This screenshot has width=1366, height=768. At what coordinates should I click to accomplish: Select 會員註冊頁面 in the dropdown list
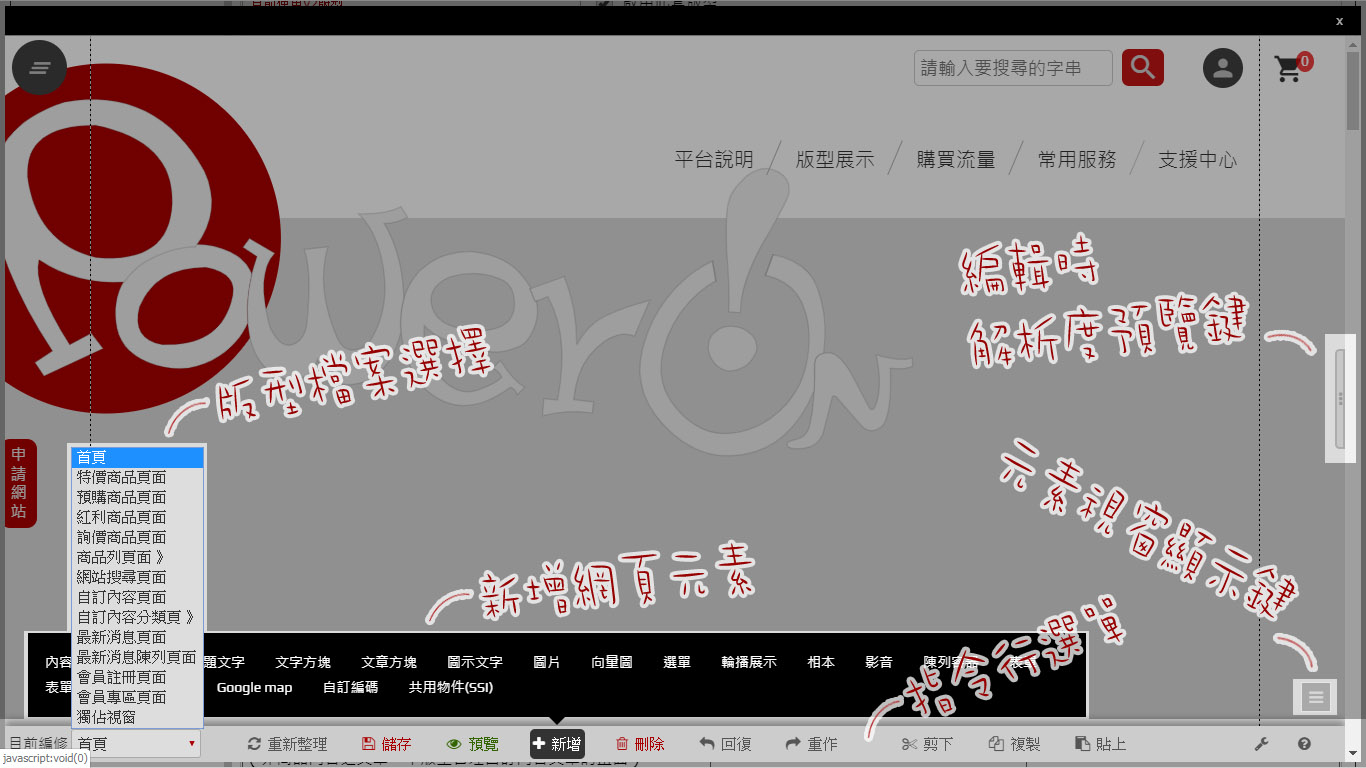pyautogui.click(x=138, y=677)
